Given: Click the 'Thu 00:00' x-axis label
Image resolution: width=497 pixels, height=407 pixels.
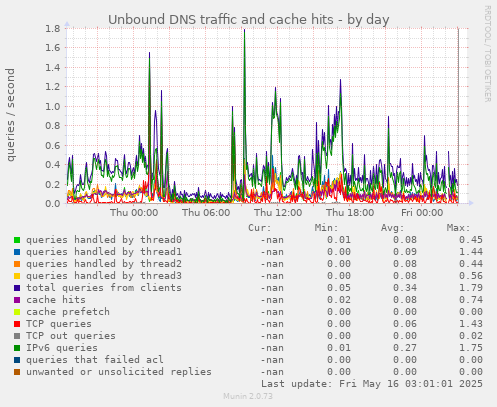Looking at the screenshot, I should (x=134, y=213).
